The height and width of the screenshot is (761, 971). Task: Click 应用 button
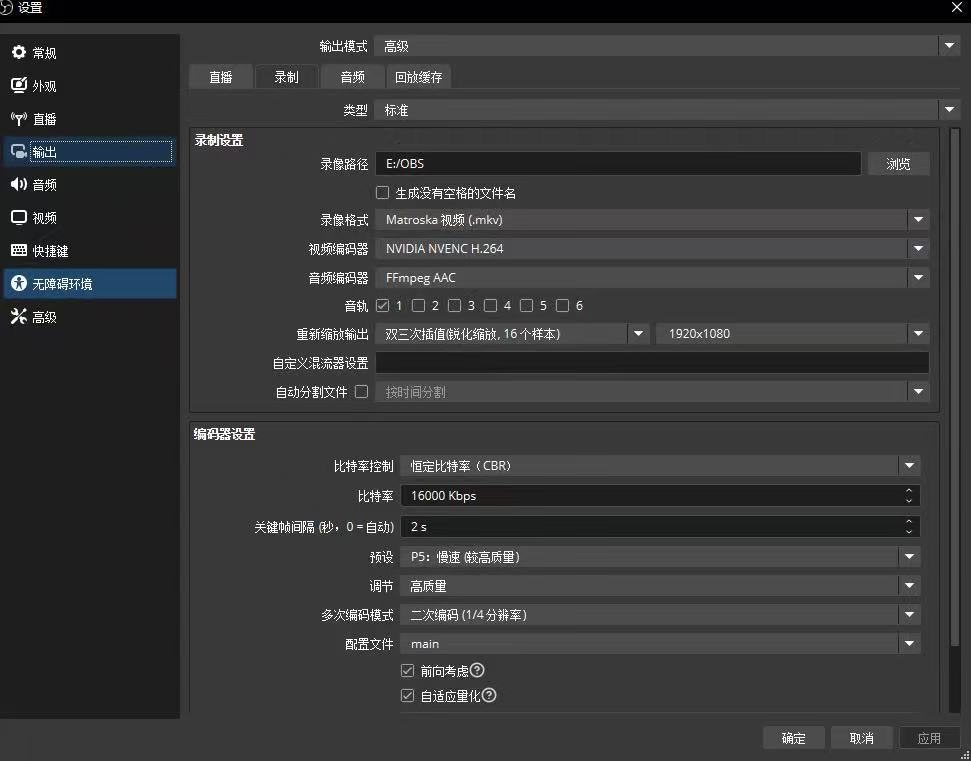click(929, 738)
